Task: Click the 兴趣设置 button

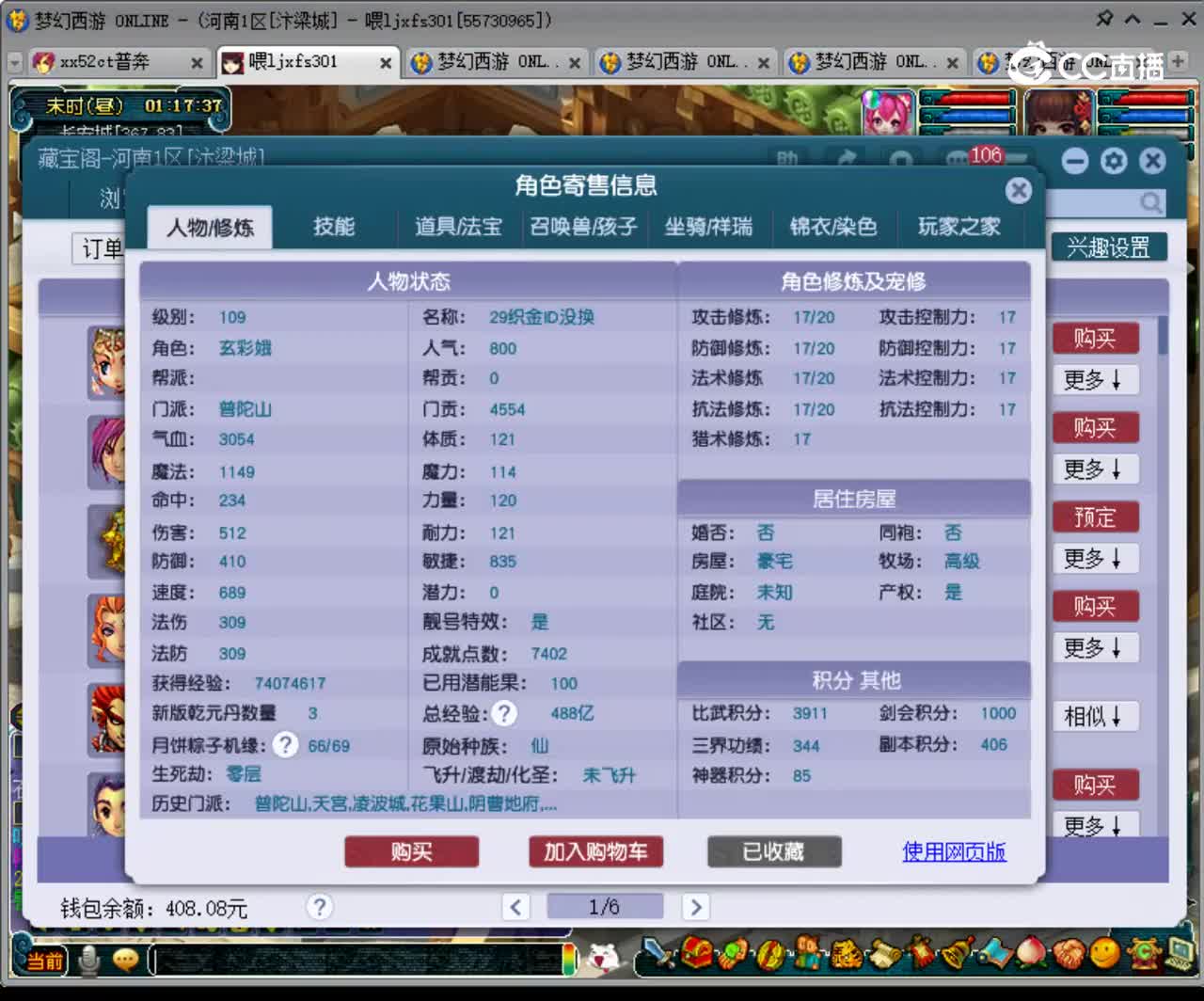Action: click(1108, 247)
